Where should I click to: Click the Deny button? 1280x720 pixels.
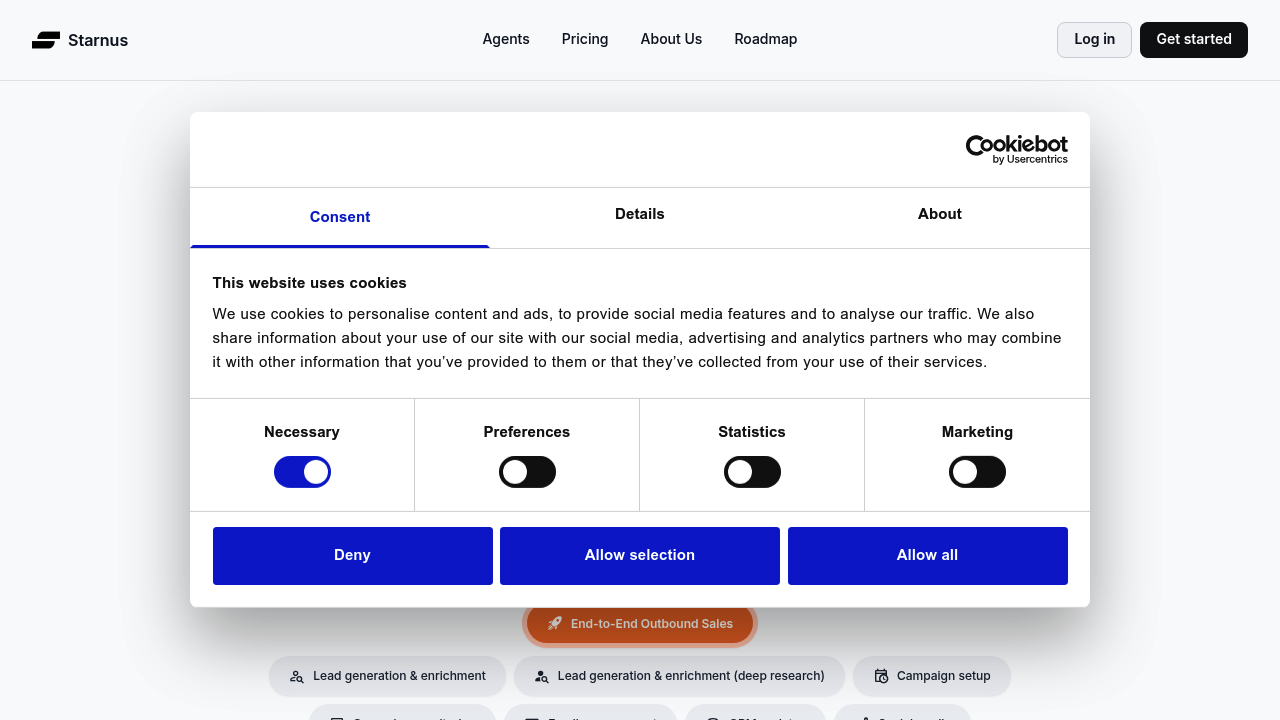coord(352,555)
